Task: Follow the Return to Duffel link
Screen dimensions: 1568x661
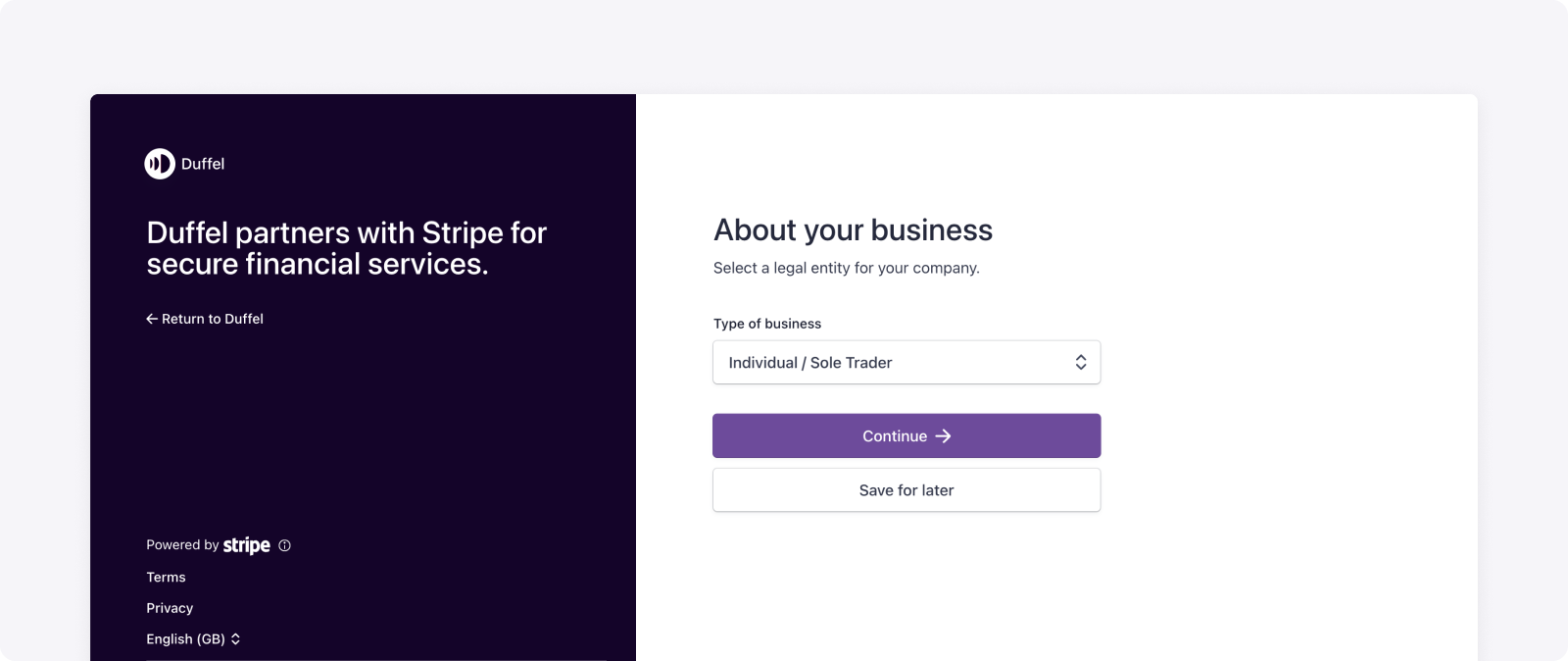Action: (x=205, y=319)
